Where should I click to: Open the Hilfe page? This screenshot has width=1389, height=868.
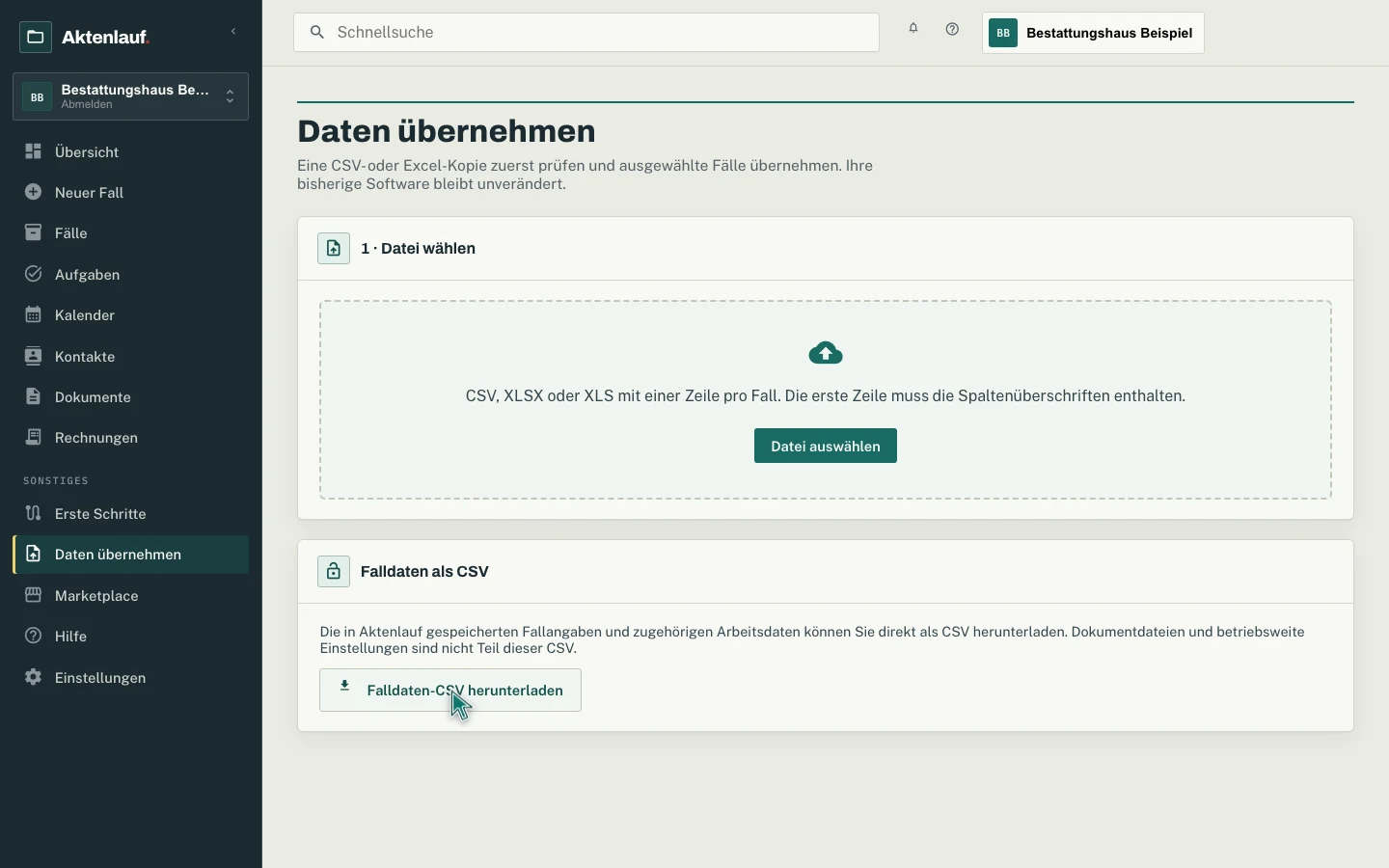click(x=130, y=636)
